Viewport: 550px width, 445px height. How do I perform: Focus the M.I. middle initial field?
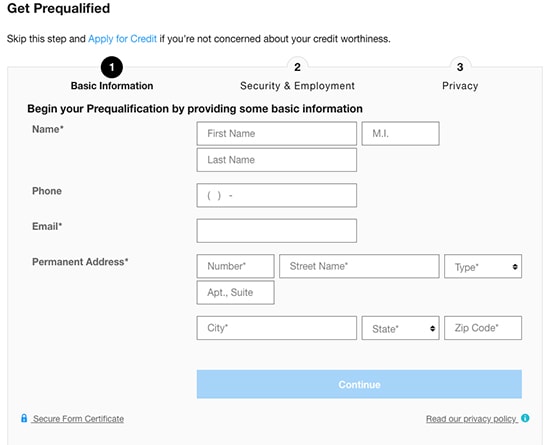(400, 134)
